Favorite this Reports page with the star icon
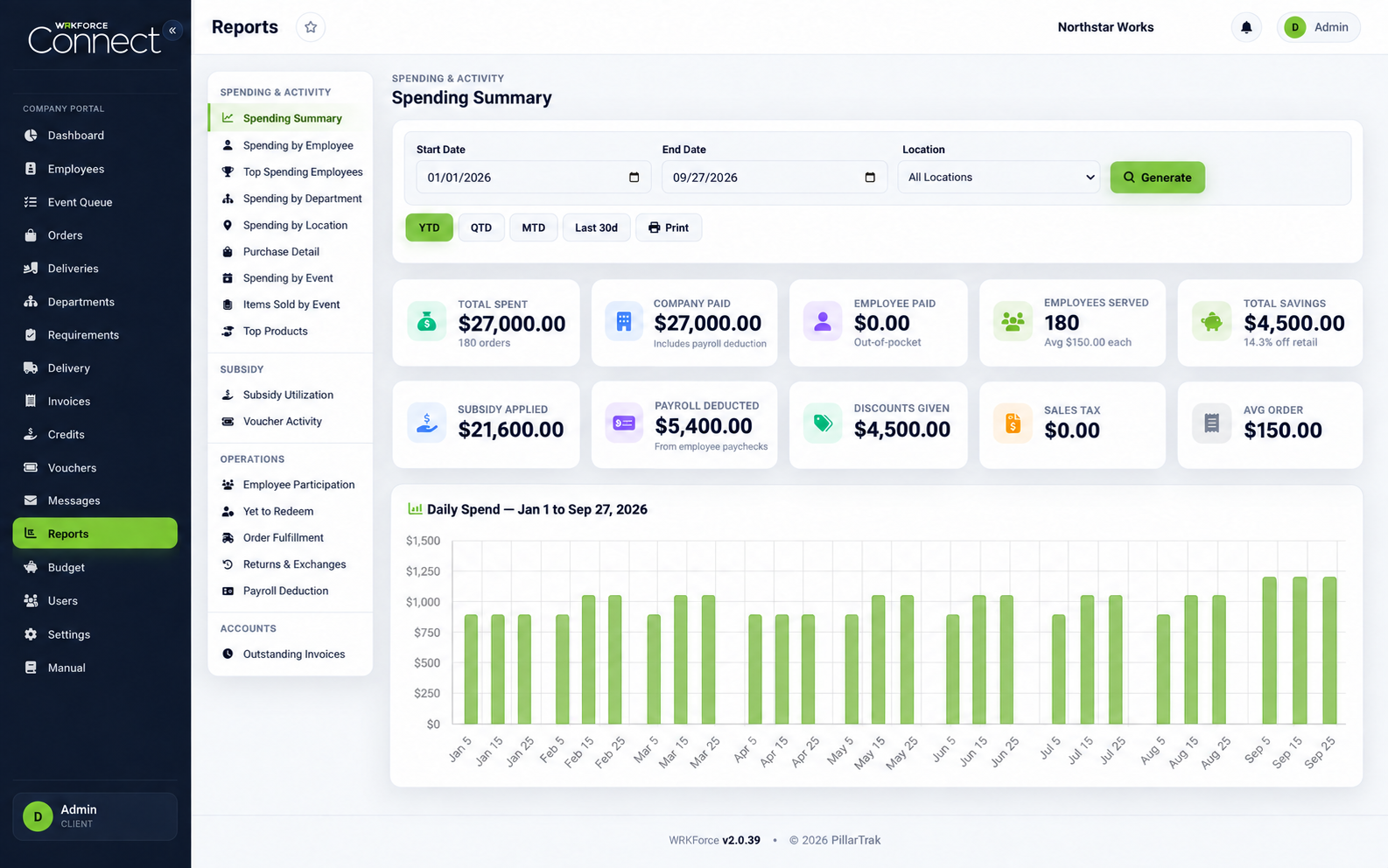 click(311, 27)
